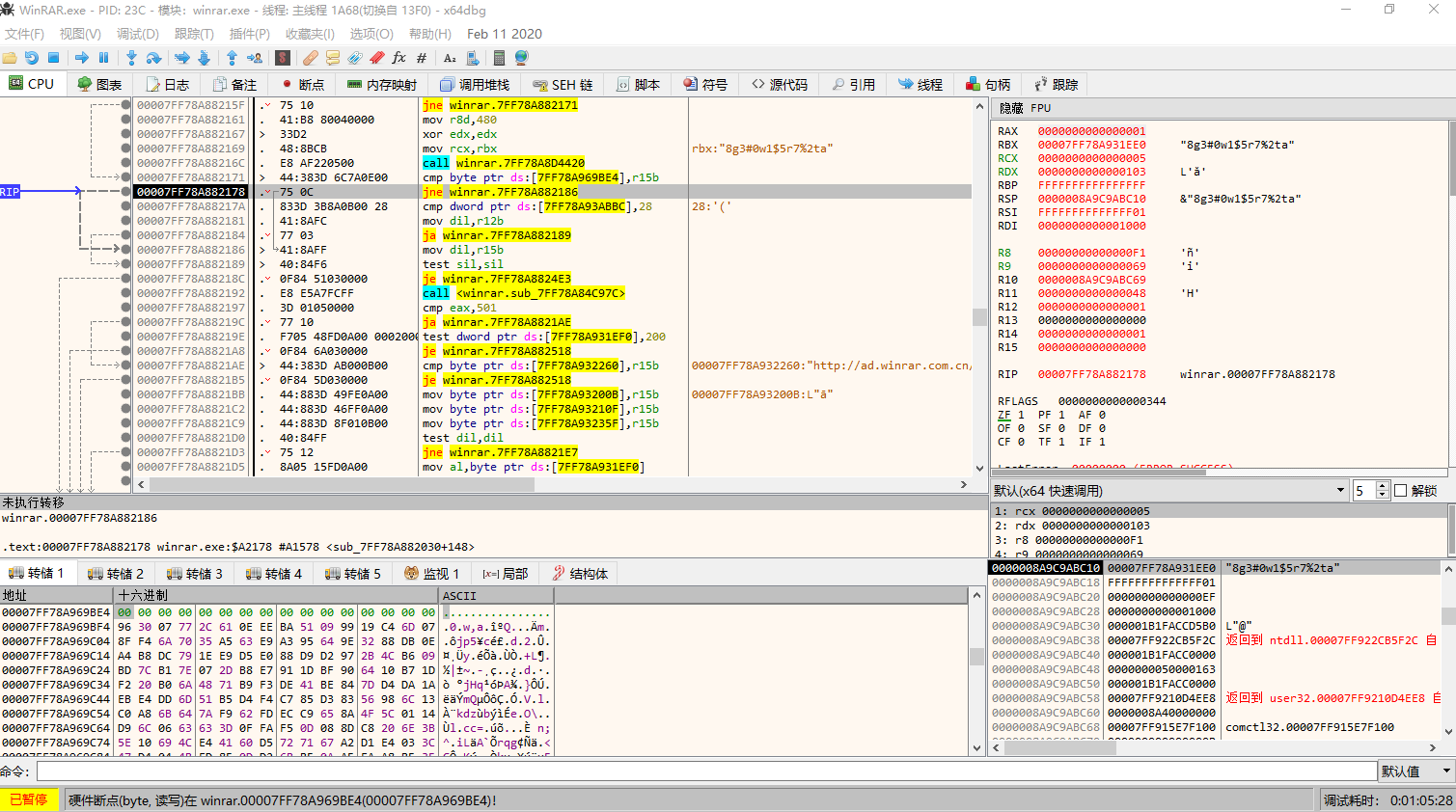This screenshot has width=1456, height=812.
Task: Open the variables hash icon
Action: (422, 58)
